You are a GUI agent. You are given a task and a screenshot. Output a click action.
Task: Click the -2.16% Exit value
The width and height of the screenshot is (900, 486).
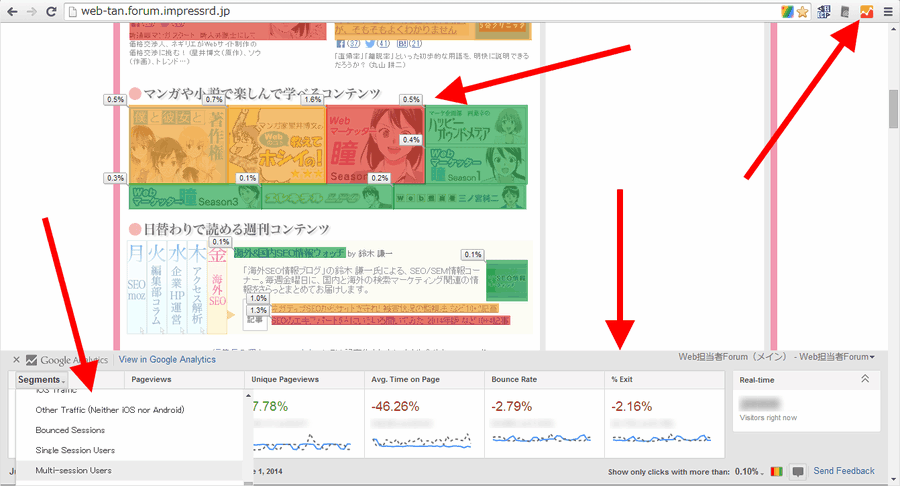(x=631, y=406)
